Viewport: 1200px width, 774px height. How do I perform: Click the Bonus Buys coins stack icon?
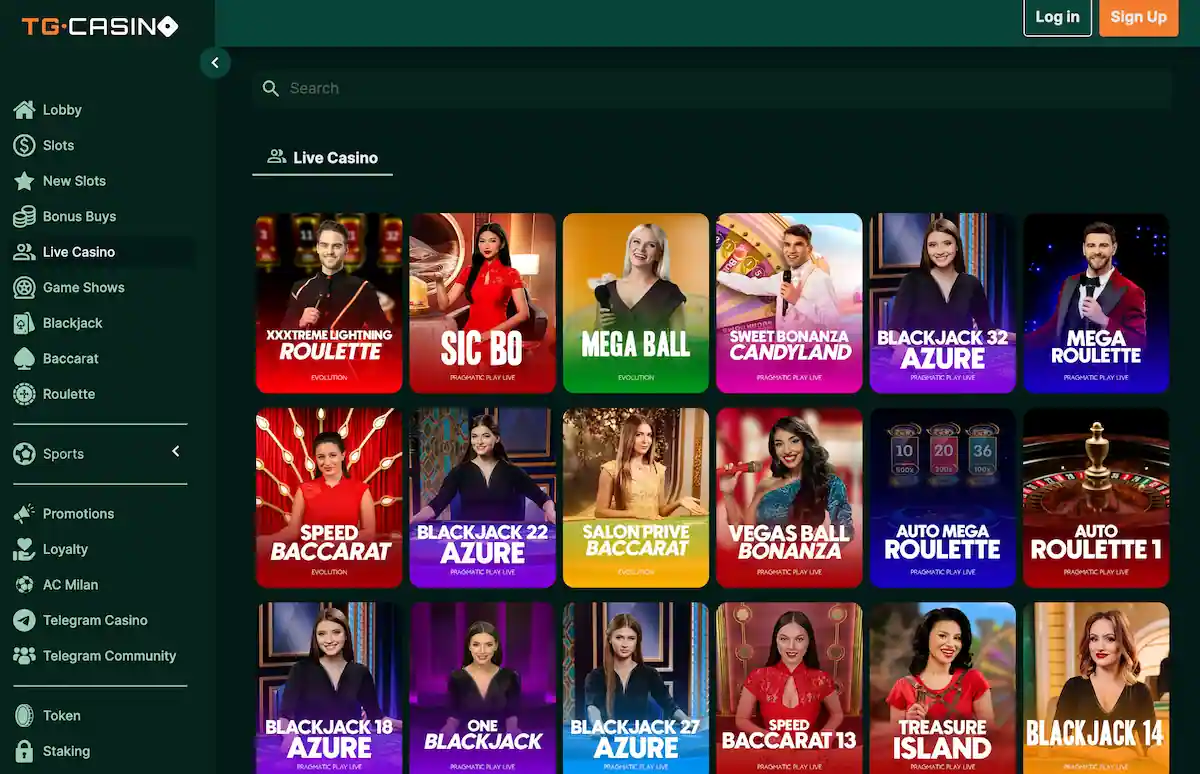point(24,216)
